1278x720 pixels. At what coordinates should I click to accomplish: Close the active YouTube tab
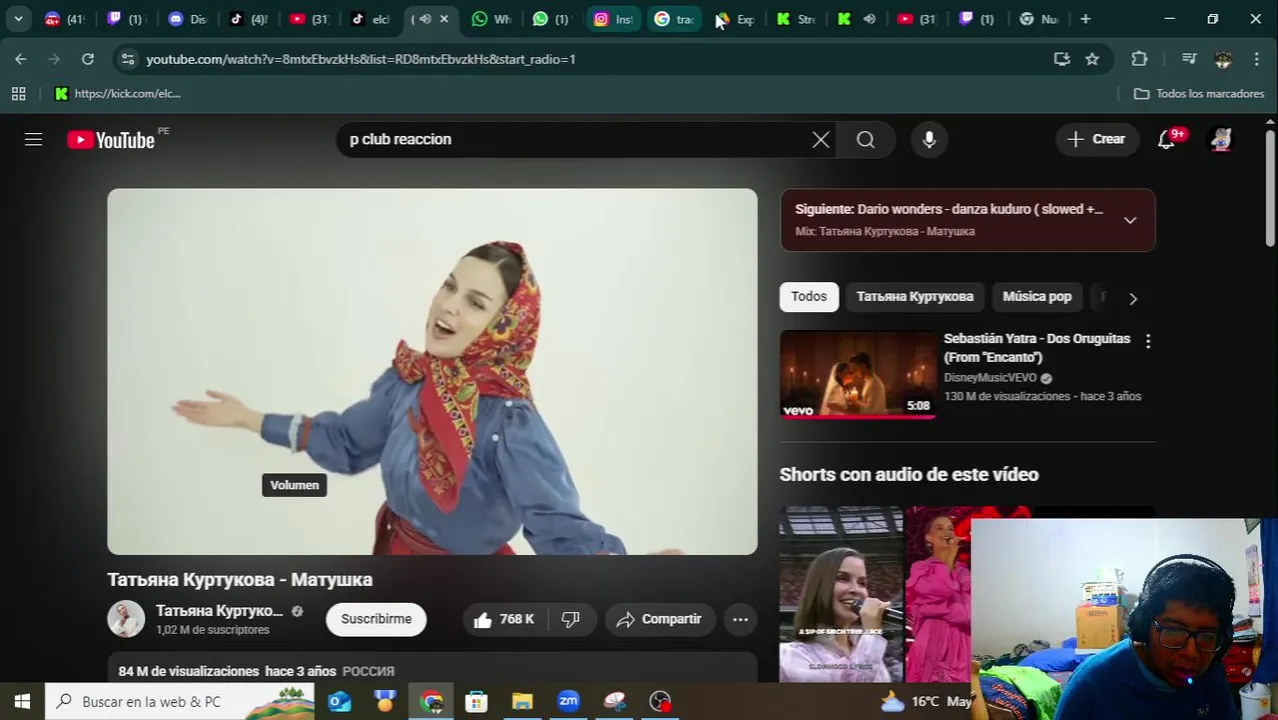tap(444, 19)
